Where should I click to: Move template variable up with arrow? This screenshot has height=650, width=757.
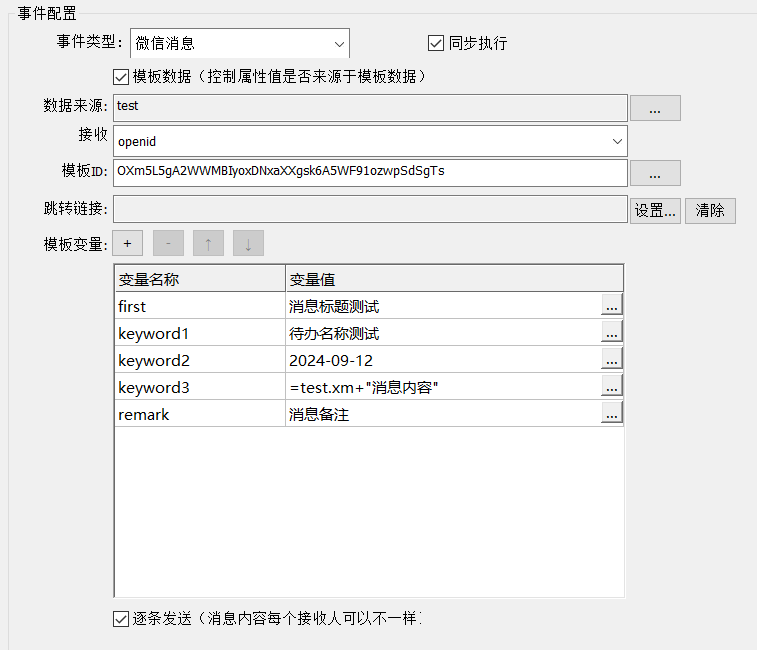coord(208,243)
